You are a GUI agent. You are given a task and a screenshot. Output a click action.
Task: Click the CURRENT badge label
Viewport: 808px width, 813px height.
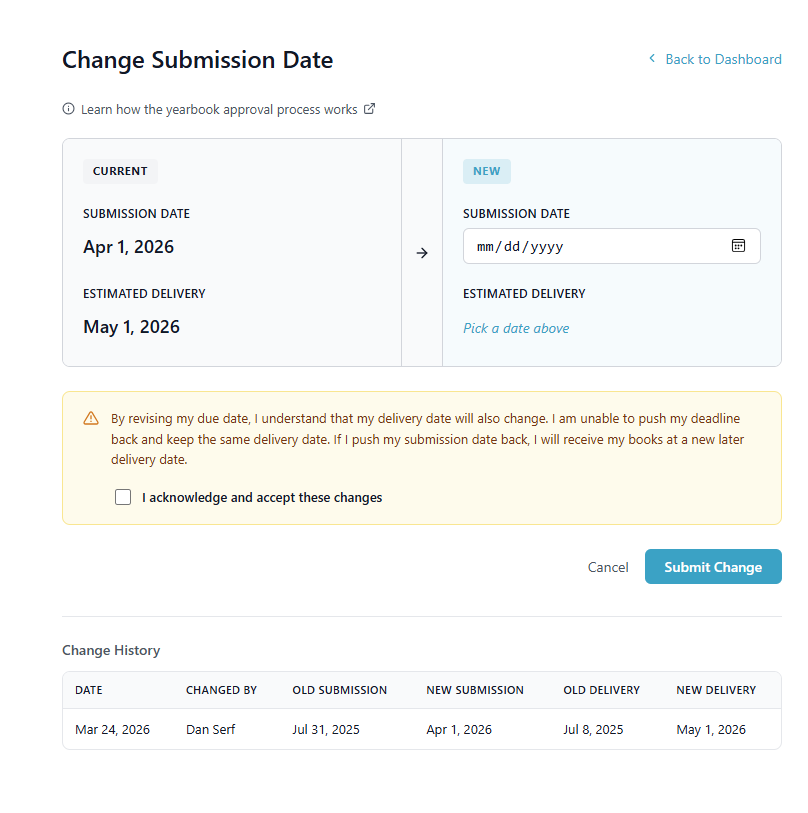click(120, 171)
